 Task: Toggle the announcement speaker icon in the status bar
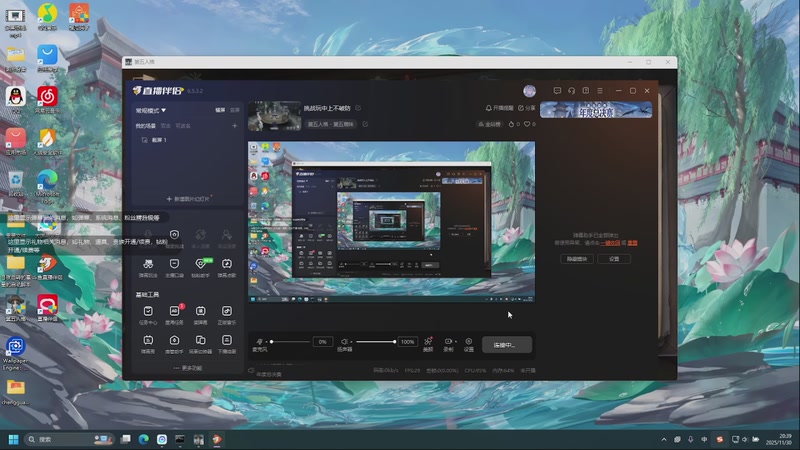click(x=251, y=371)
